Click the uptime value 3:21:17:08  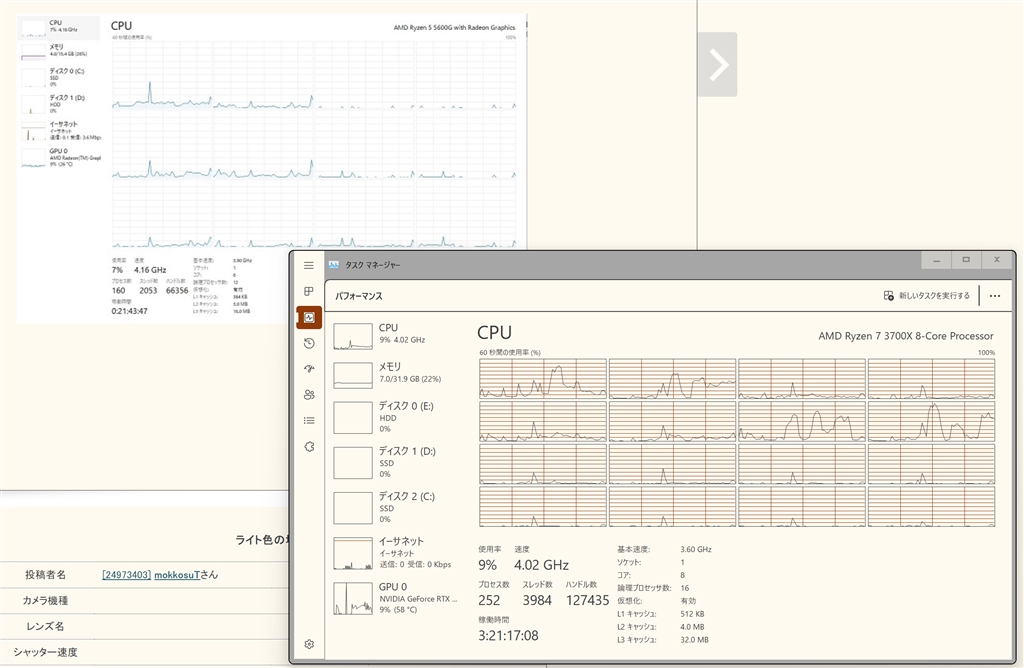(508, 635)
